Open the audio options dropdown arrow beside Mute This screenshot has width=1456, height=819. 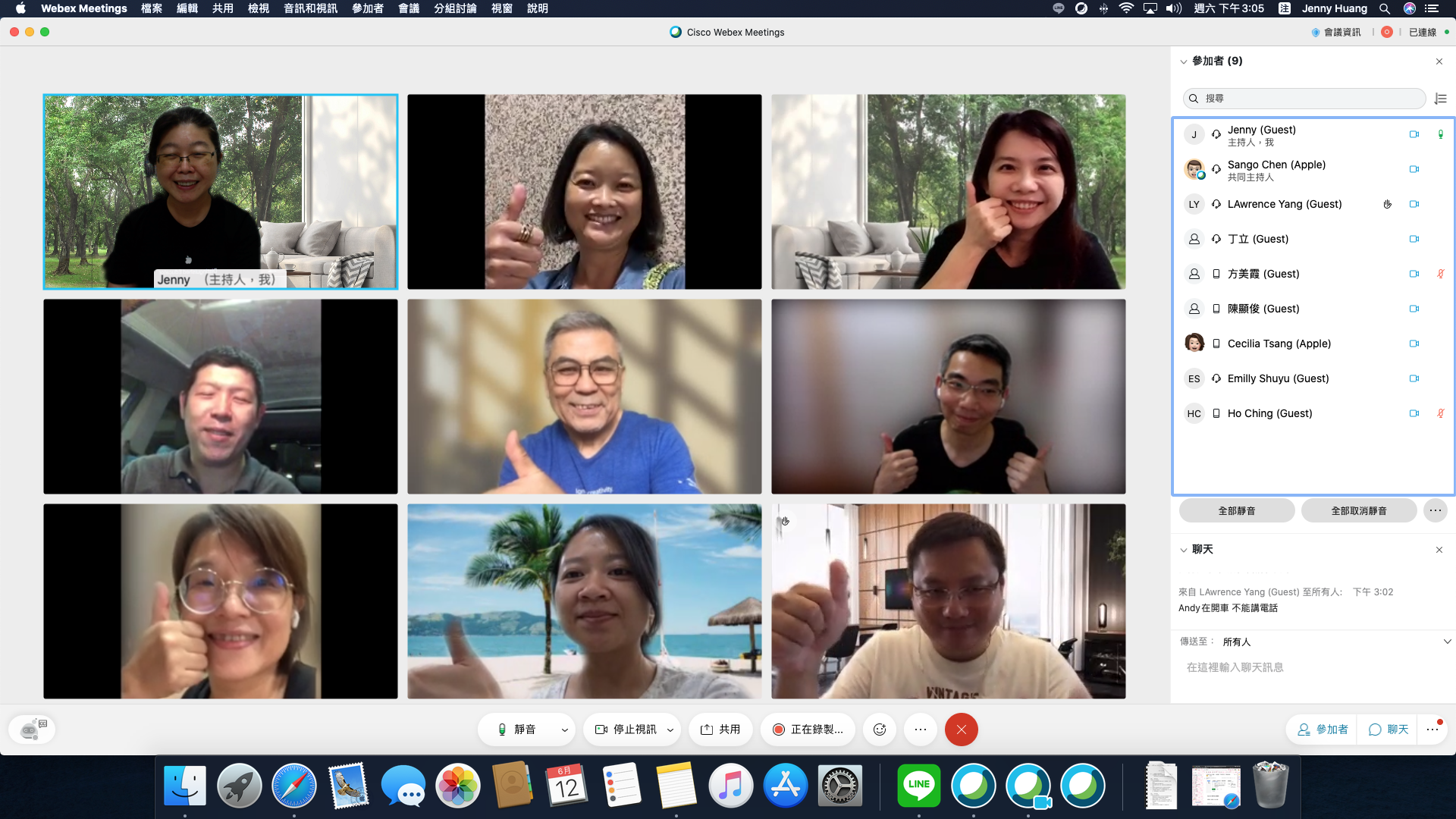click(x=564, y=730)
